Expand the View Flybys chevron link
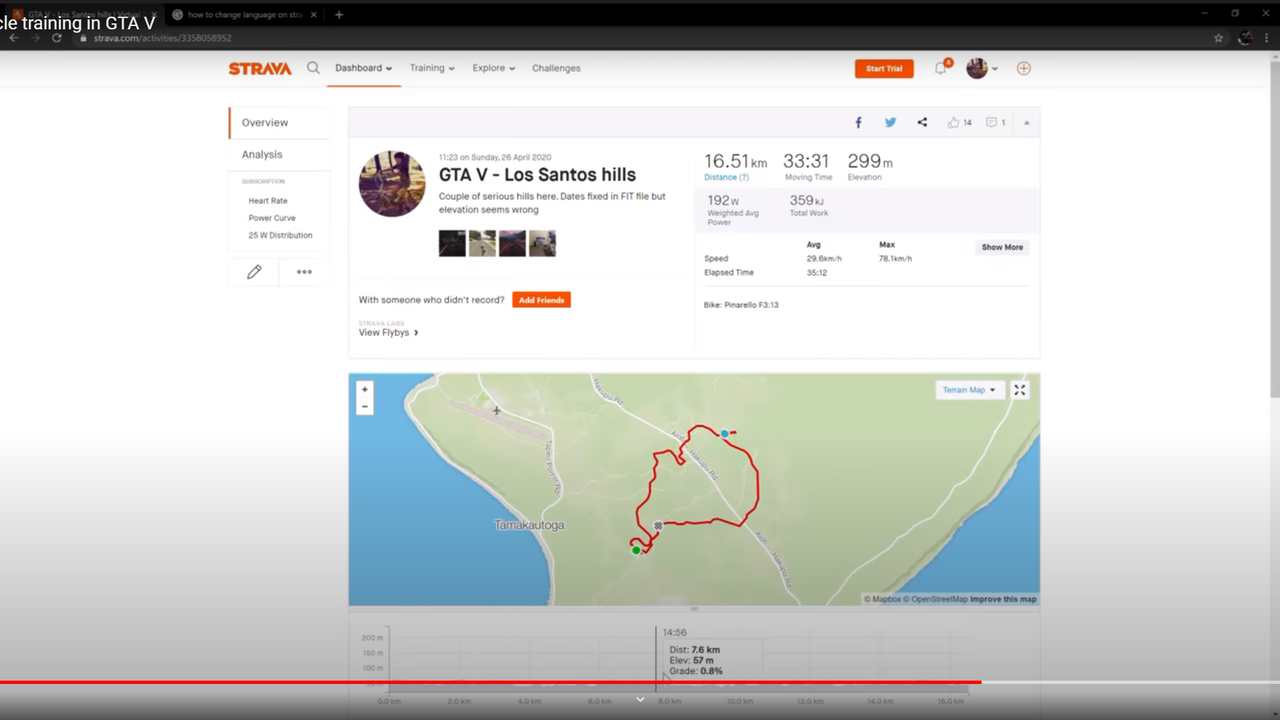 pyautogui.click(x=389, y=332)
